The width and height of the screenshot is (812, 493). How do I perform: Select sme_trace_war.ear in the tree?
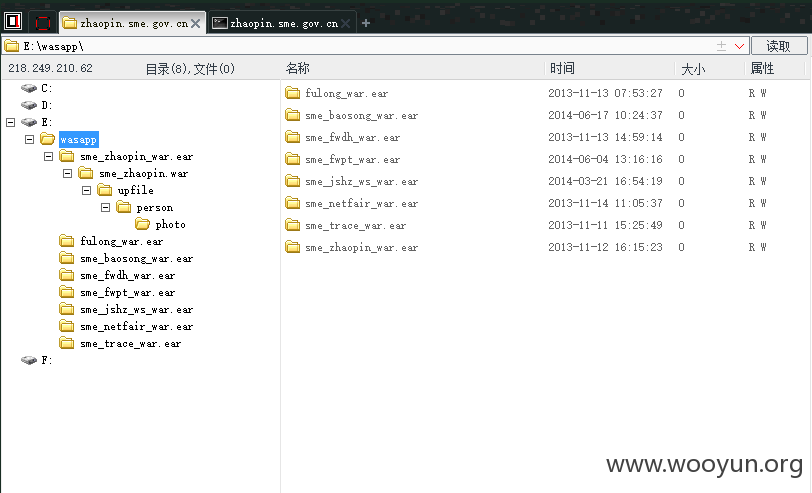pyautogui.click(x=130, y=343)
